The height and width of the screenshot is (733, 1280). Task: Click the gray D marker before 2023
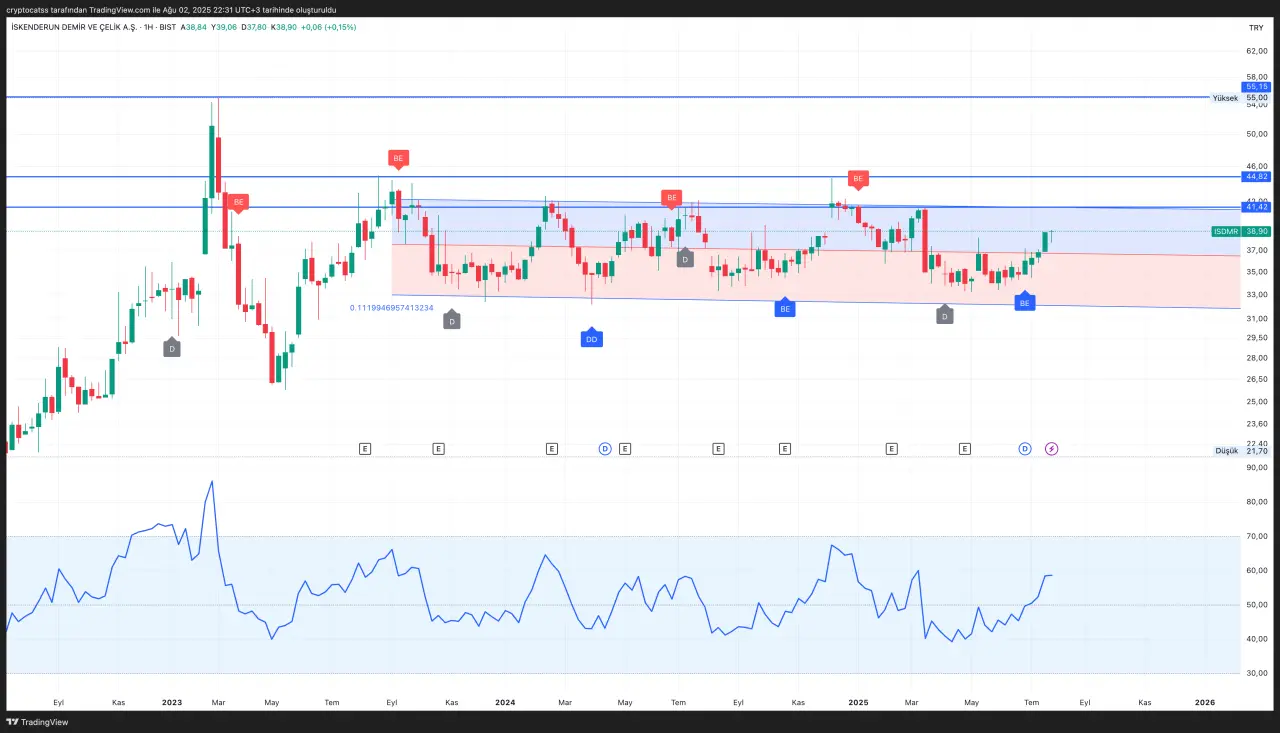tap(172, 348)
